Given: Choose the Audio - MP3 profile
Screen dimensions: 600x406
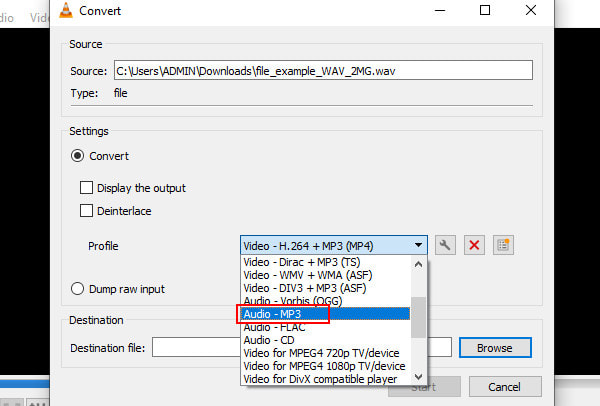Looking at the screenshot, I should point(326,314).
